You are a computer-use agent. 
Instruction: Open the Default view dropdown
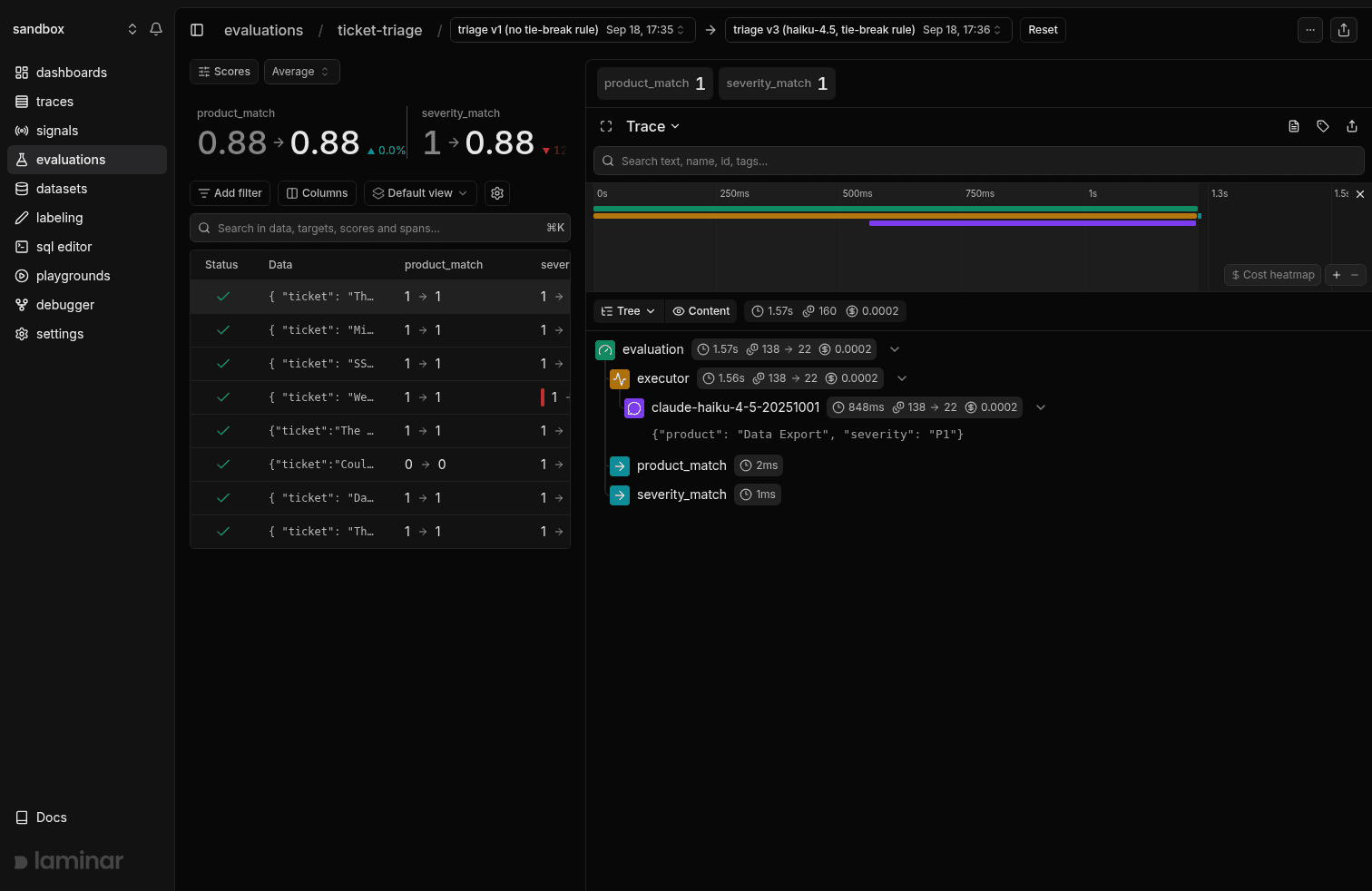(420, 193)
